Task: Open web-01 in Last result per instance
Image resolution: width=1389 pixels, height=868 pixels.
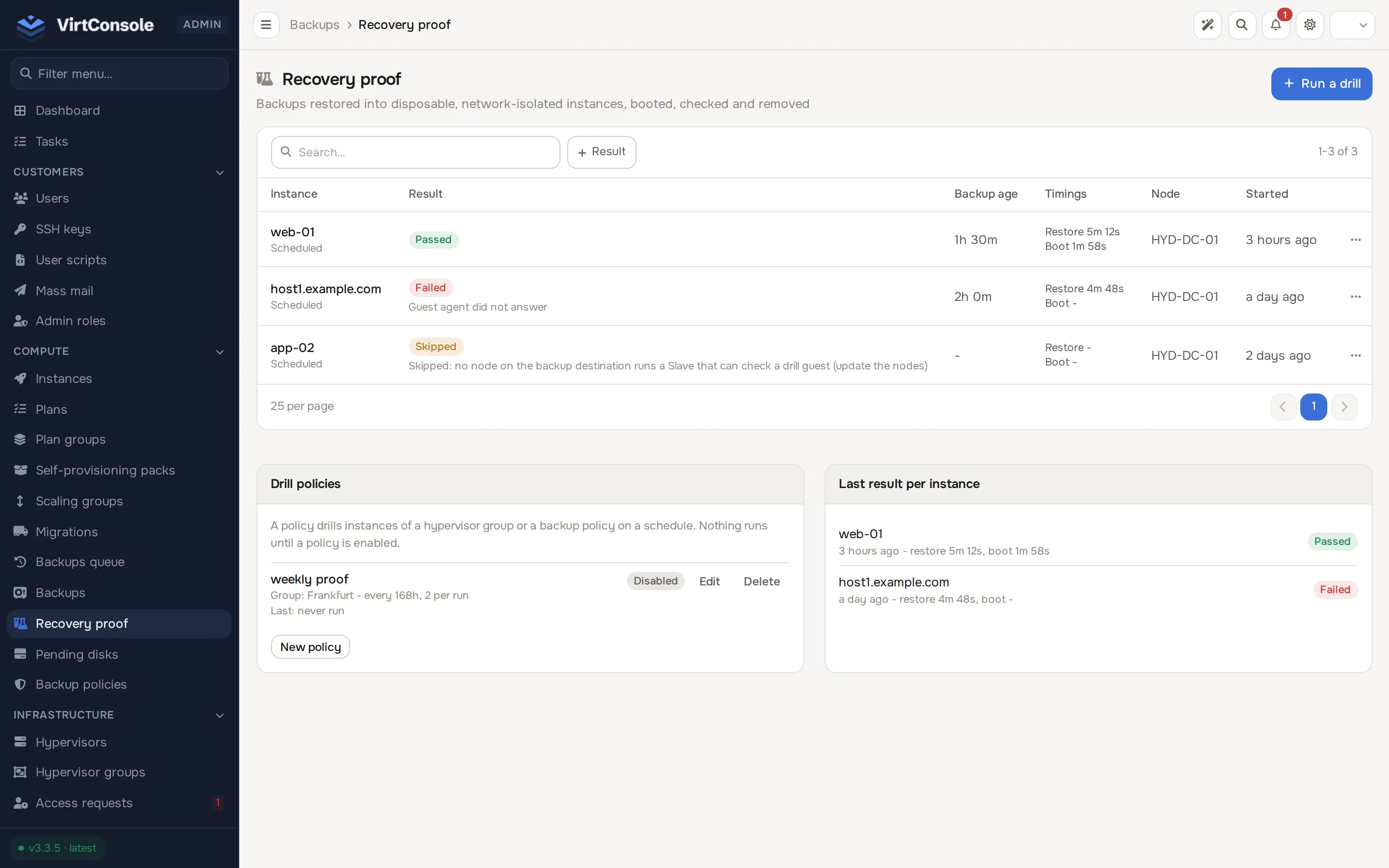Action: pyautogui.click(x=860, y=534)
